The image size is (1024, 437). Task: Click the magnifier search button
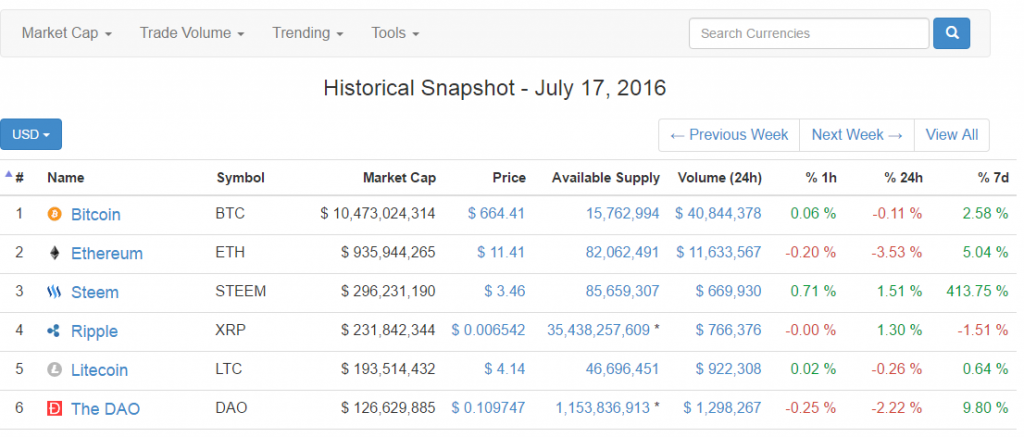click(x=952, y=33)
